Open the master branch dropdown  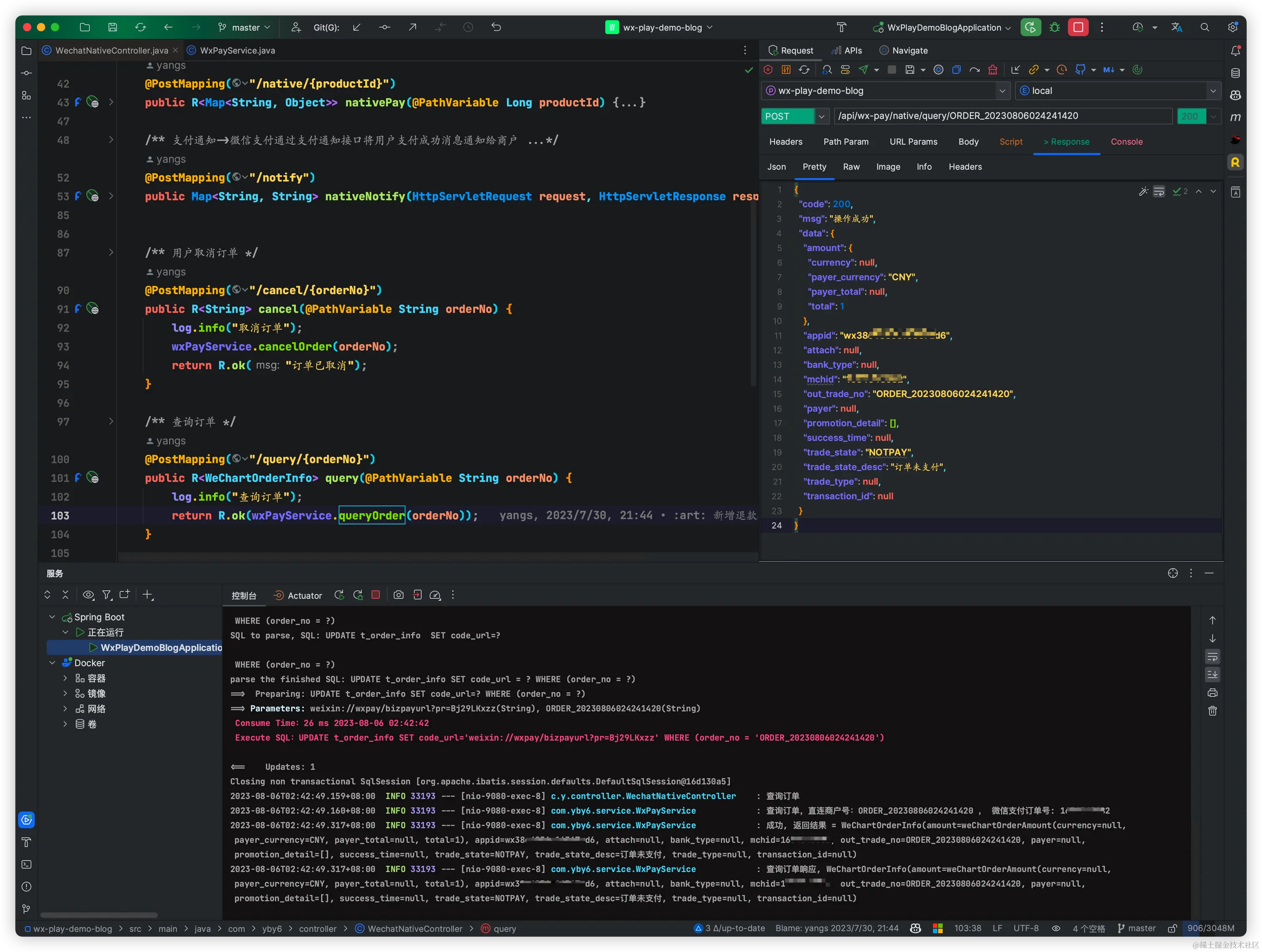point(245,28)
